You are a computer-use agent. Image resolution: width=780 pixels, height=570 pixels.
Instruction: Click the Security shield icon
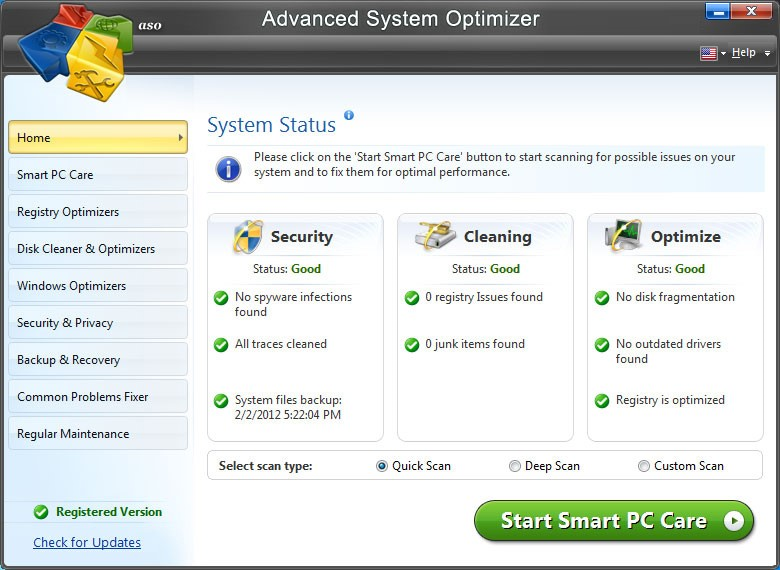(x=248, y=236)
